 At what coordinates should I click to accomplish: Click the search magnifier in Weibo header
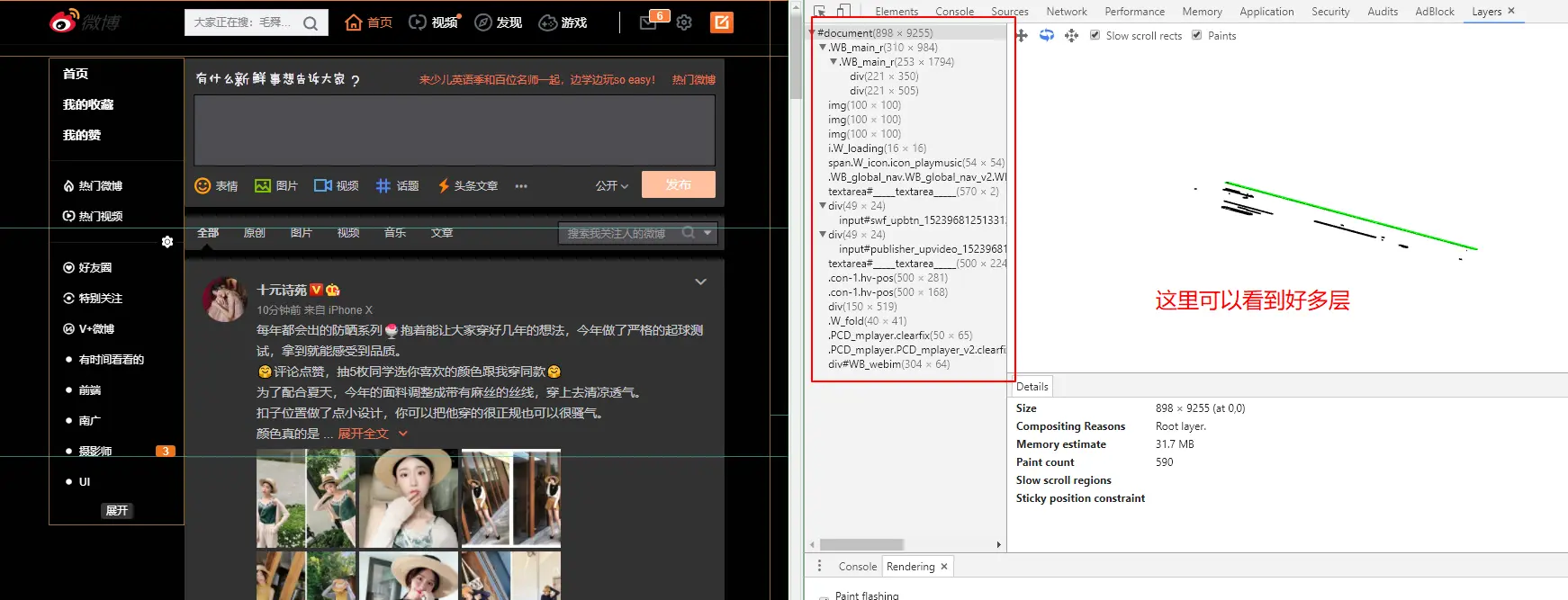pyautogui.click(x=311, y=23)
